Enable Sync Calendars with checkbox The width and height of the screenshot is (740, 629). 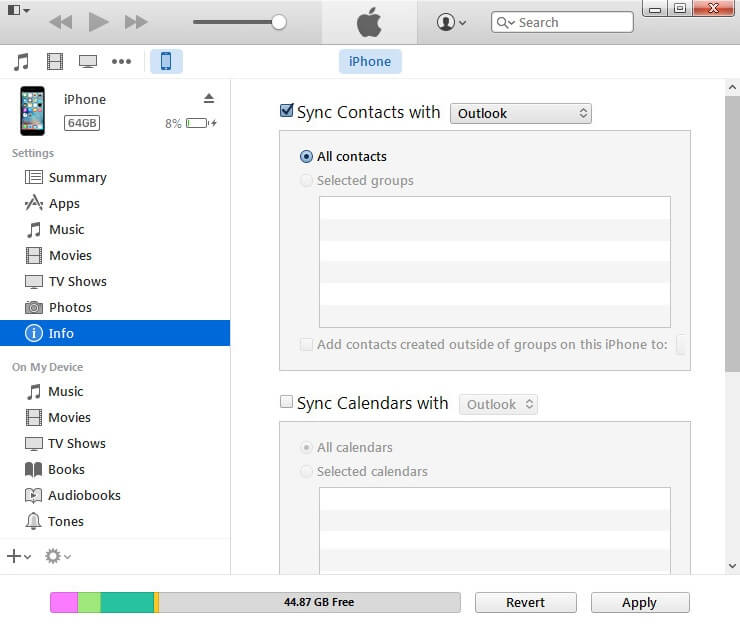click(x=286, y=402)
